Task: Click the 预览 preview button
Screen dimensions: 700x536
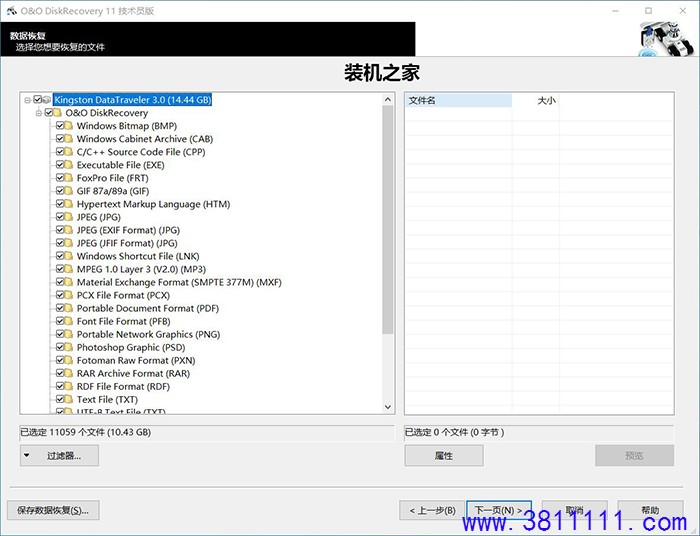Action: tap(634, 456)
